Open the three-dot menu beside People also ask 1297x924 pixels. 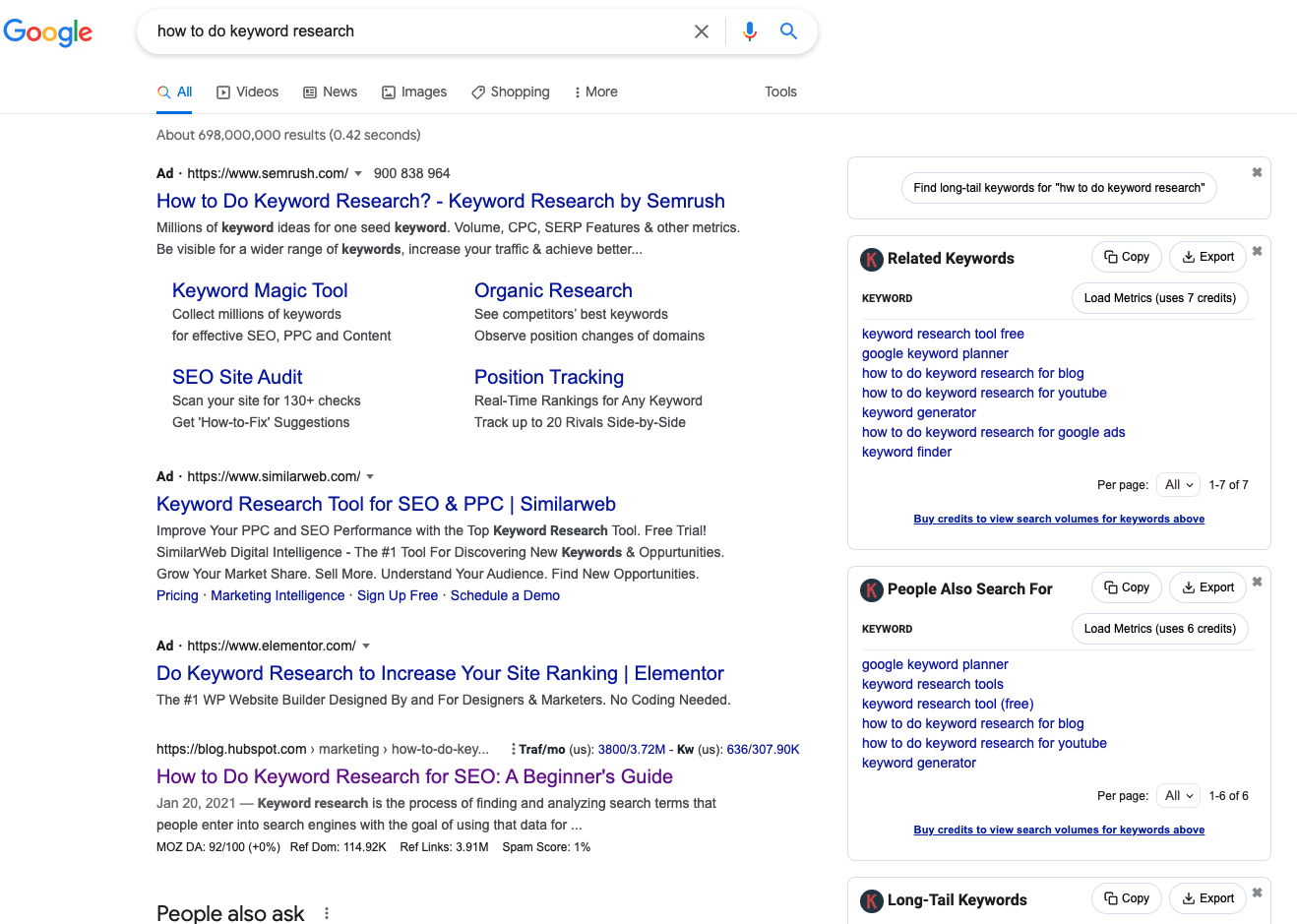(326, 913)
